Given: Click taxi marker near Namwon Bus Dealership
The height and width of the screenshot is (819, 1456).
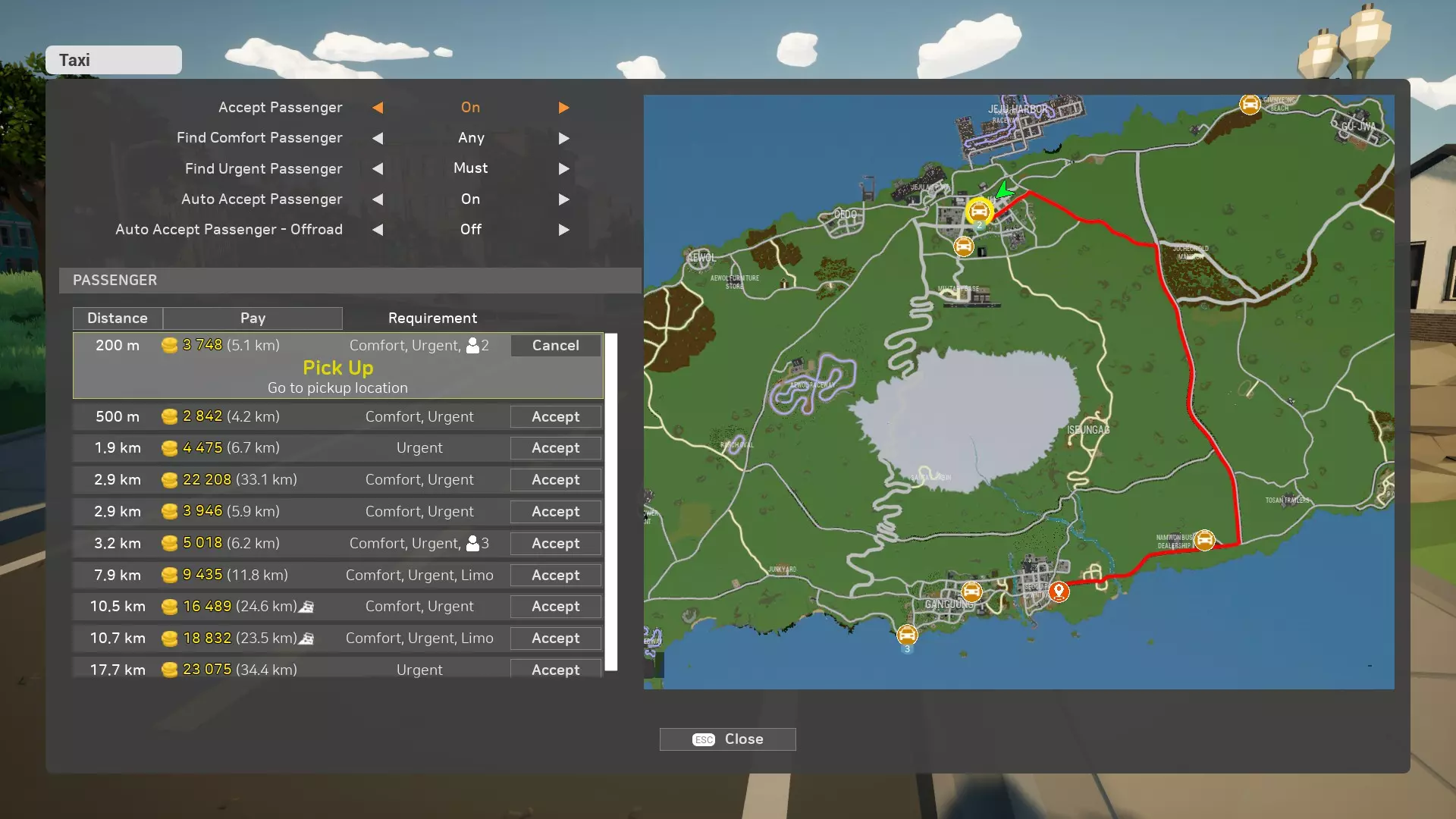Looking at the screenshot, I should [1204, 540].
